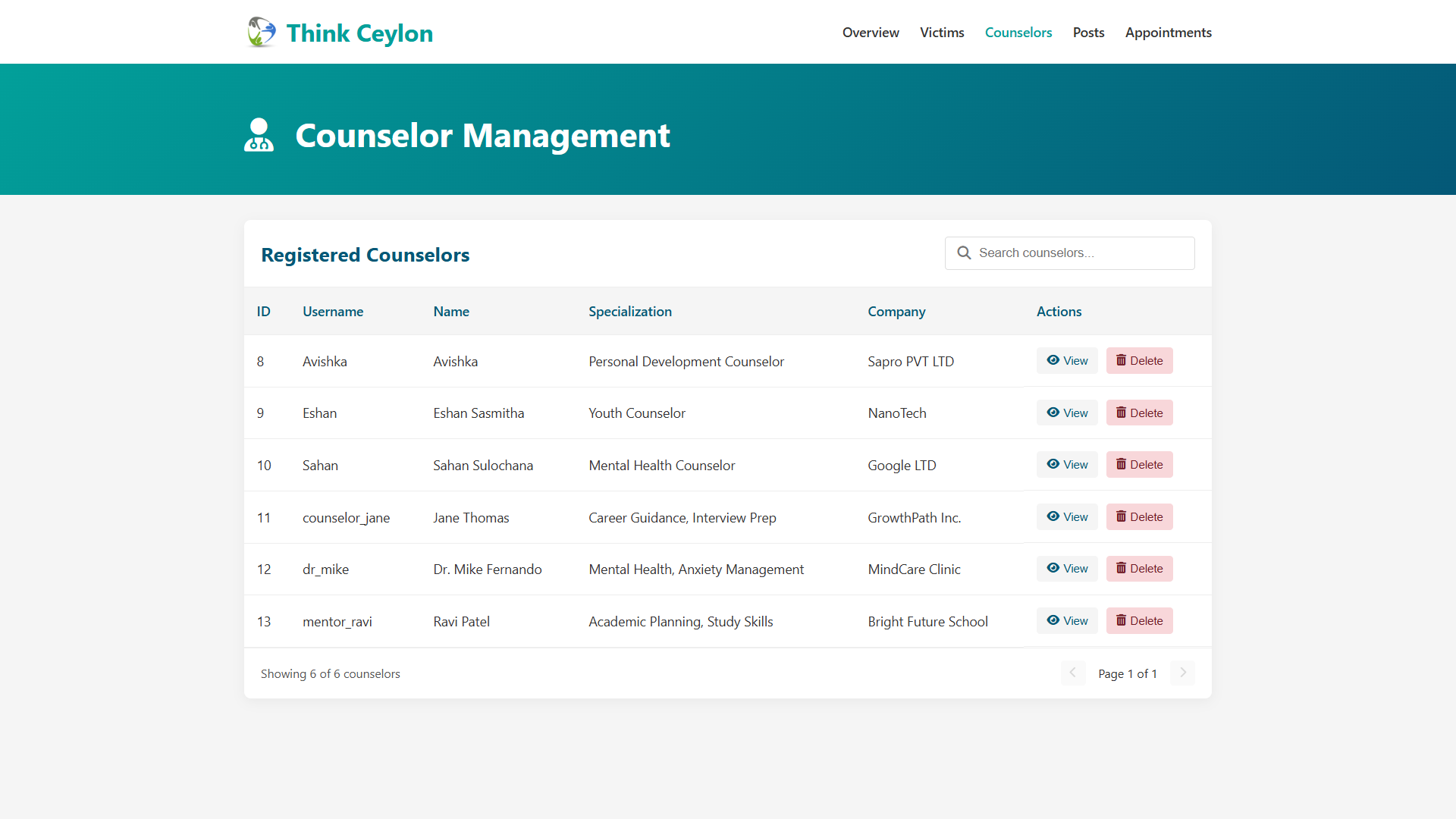
Task: Click username 'dr_mike'
Action: click(x=325, y=570)
